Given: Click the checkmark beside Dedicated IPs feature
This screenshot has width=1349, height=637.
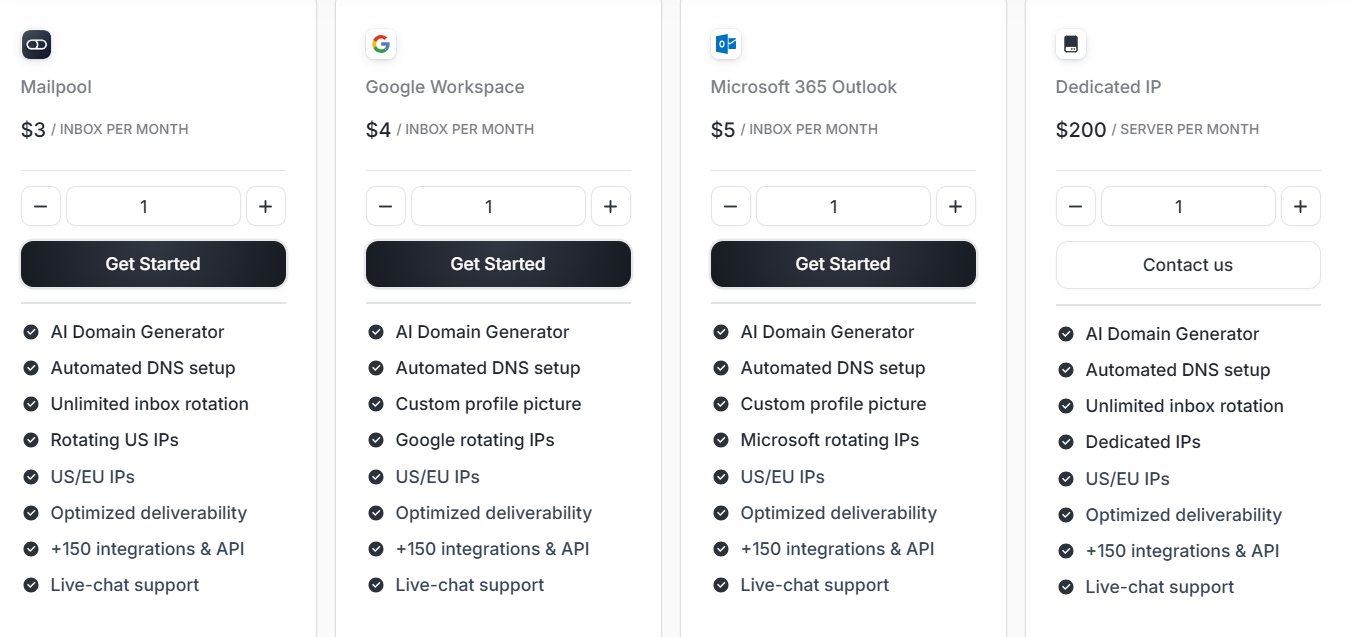Looking at the screenshot, I should 1066,441.
